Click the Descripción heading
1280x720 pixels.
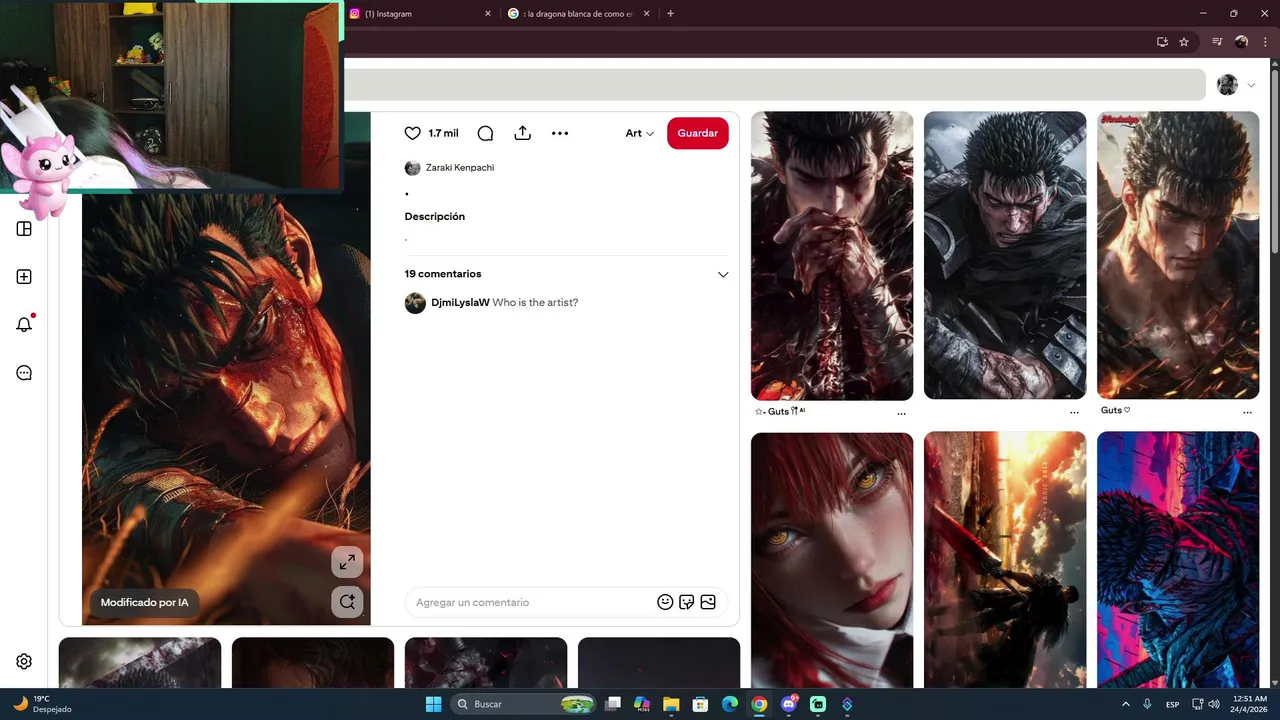coord(434,216)
